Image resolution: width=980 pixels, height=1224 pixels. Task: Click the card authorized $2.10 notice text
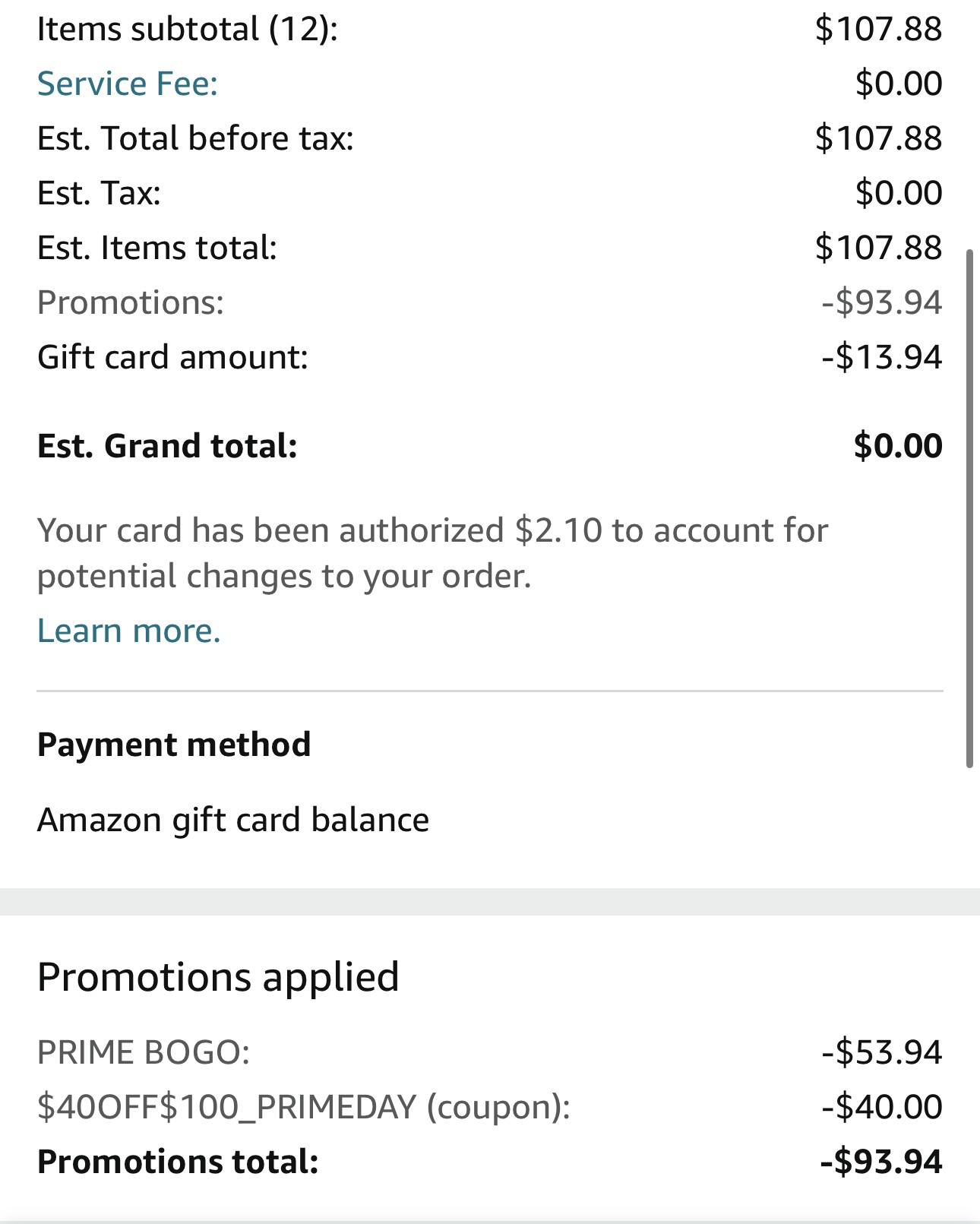click(x=432, y=553)
